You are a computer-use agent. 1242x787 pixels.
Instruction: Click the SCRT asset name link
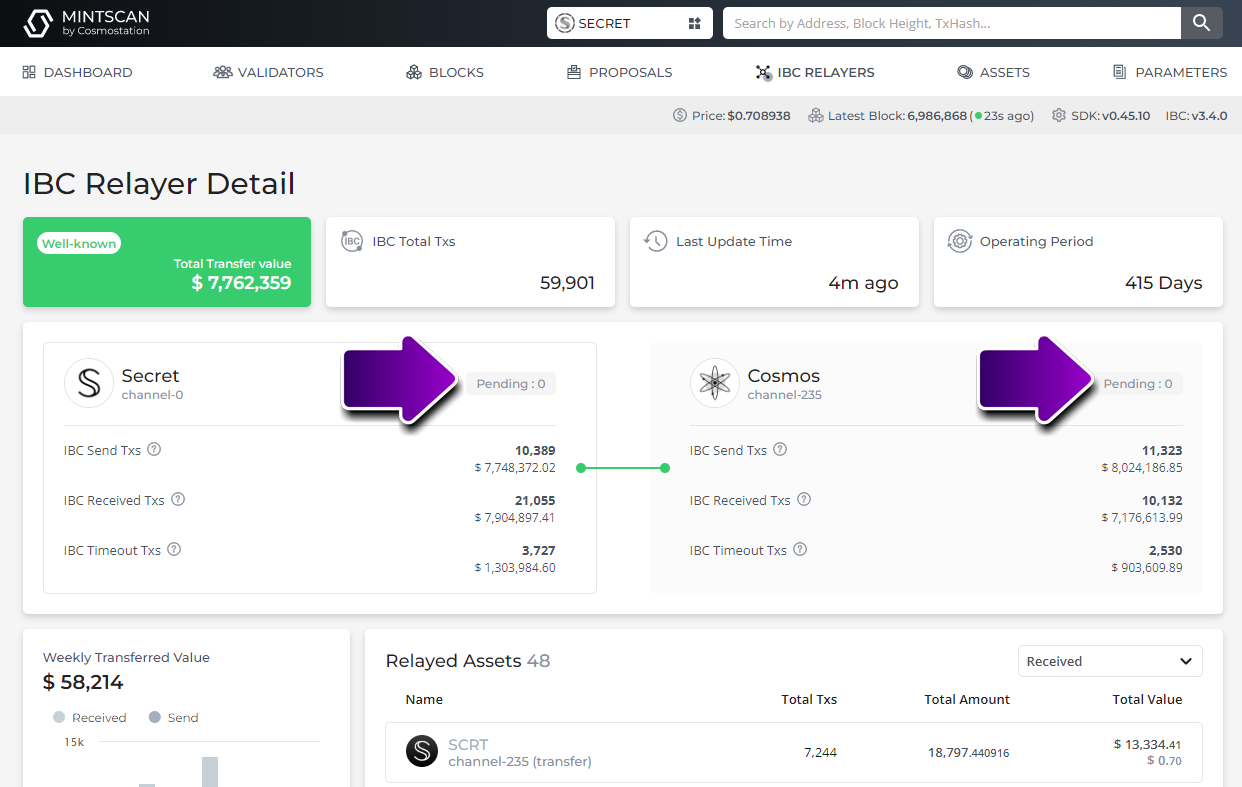[468, 745]
